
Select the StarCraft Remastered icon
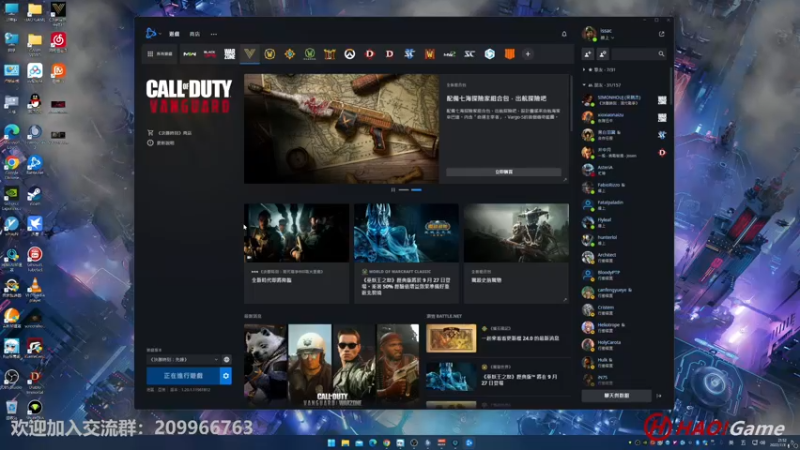[x=469, y=54]
